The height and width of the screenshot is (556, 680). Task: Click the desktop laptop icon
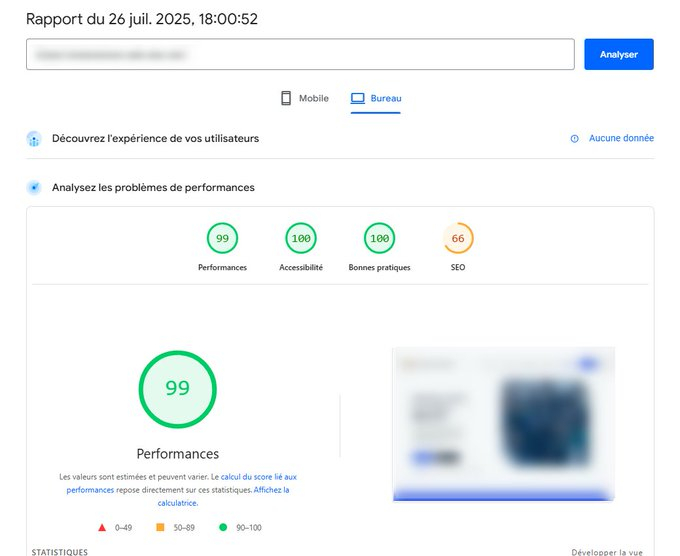[x=358, y=98]
